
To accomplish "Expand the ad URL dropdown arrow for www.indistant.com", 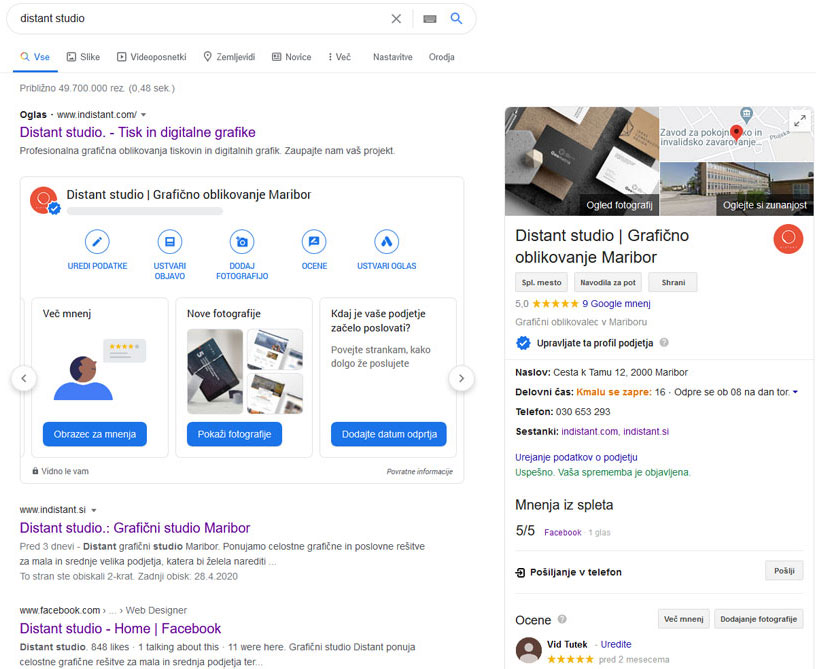I will pos(144,115).
